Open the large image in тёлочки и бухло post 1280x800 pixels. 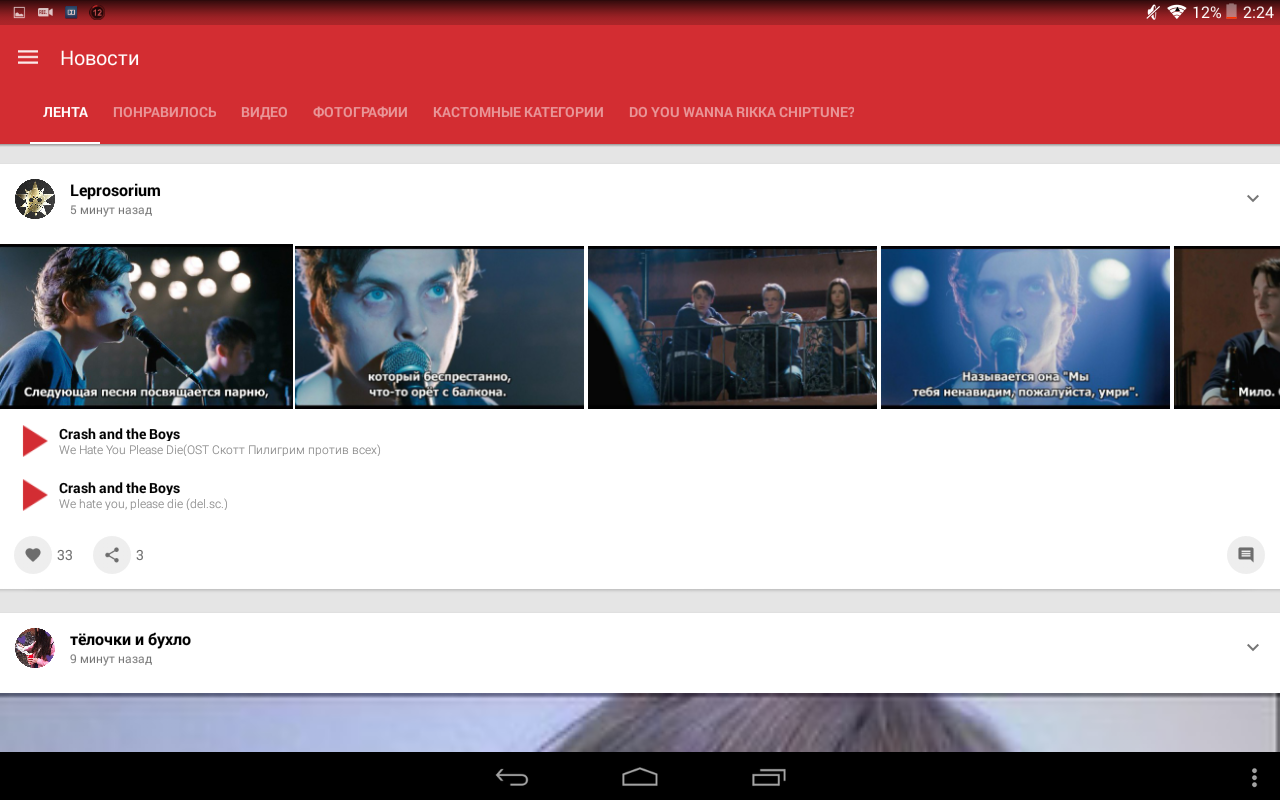point(640,723)
